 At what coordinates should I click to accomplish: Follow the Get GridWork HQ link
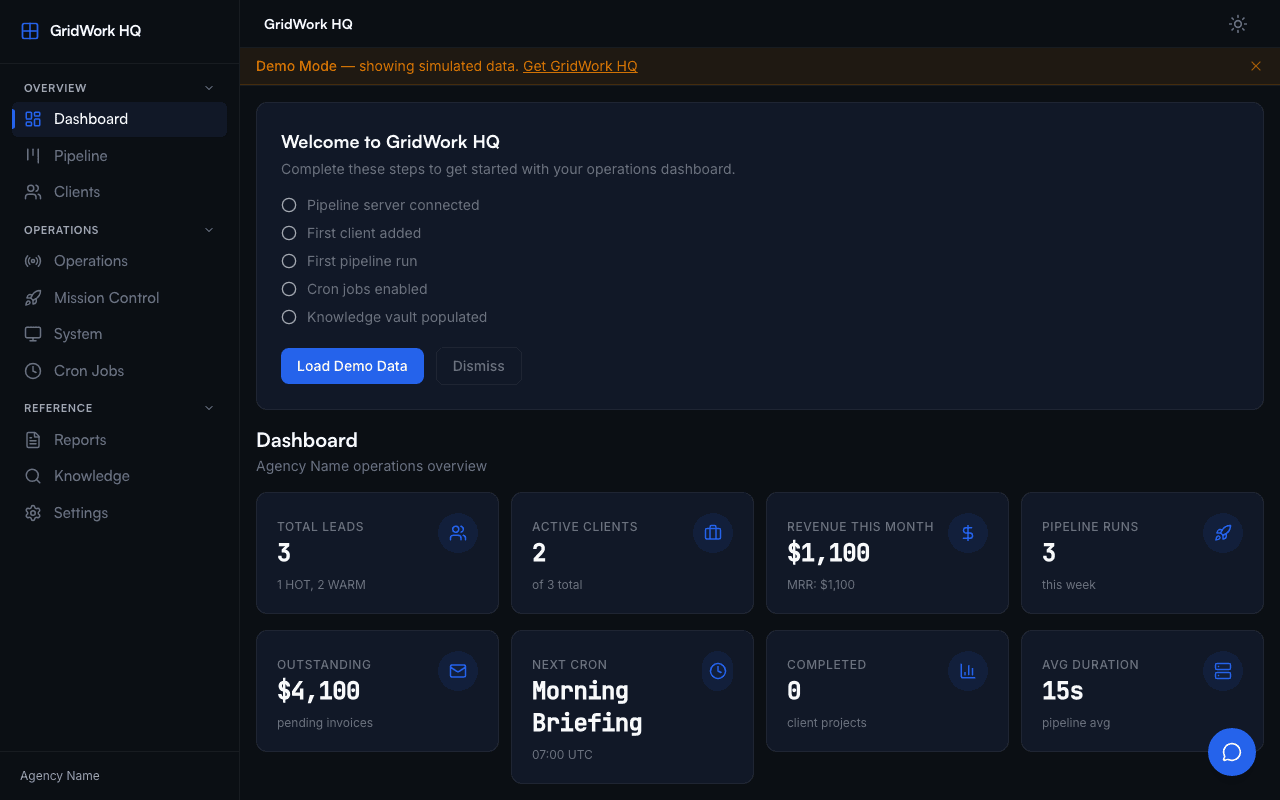(580, 66)
